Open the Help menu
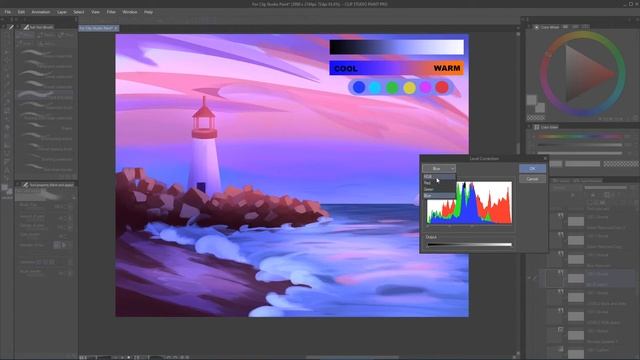640x360 pixels. point(148,12)
